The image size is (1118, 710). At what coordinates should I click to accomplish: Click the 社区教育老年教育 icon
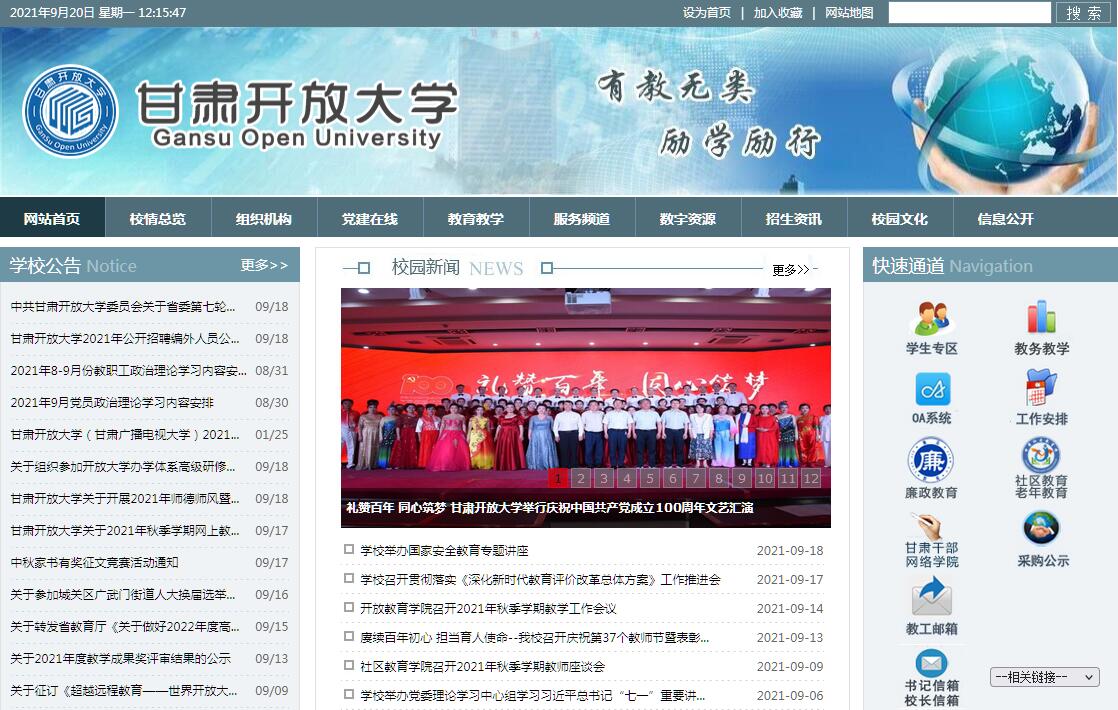tap(1041, 456)
